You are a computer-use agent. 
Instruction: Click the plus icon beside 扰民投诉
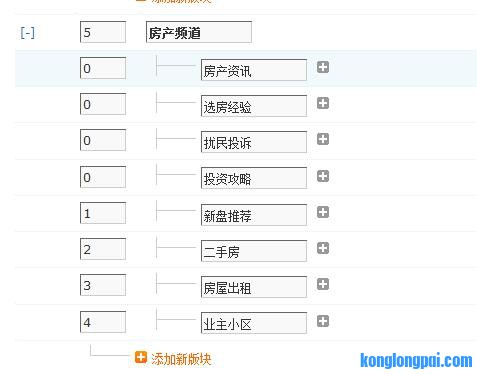[x=323, y=139]
